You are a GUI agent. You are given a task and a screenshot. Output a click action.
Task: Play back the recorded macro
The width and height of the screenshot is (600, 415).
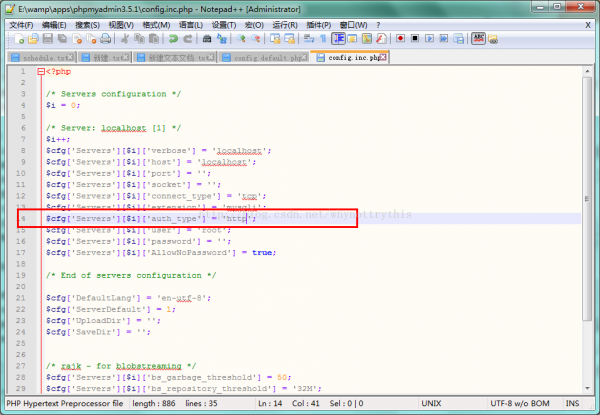[429, 39]
